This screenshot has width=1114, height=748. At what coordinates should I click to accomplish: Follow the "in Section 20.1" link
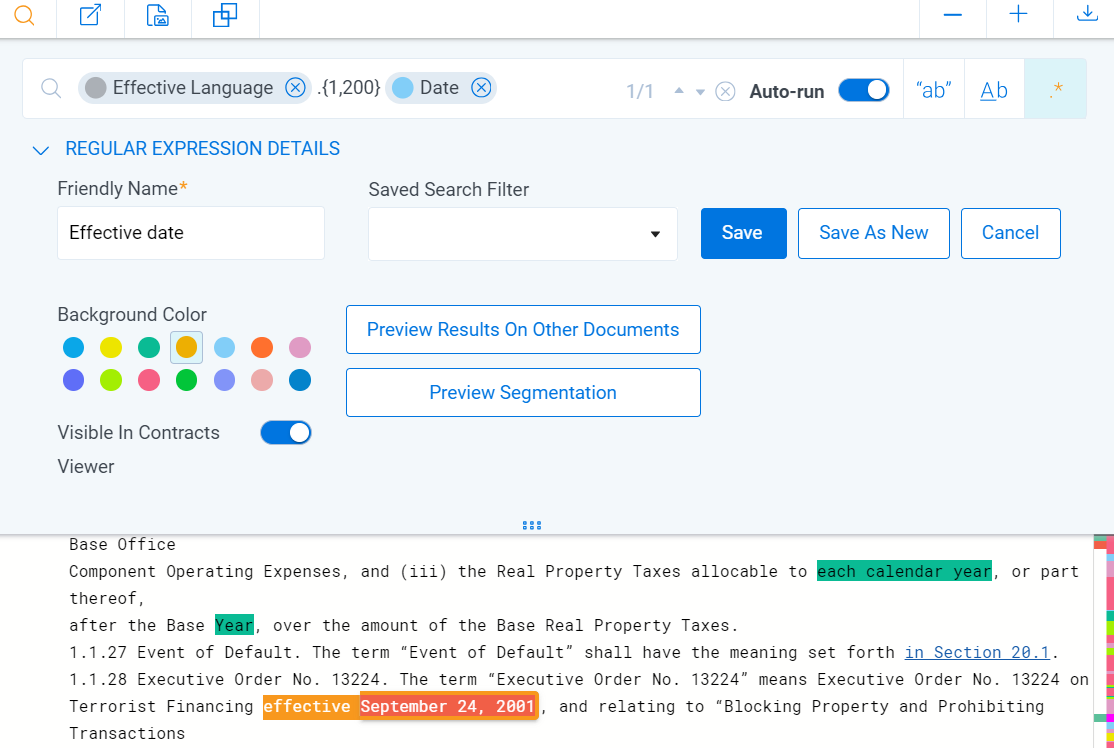pyautogui.click(x=977, y=652)
